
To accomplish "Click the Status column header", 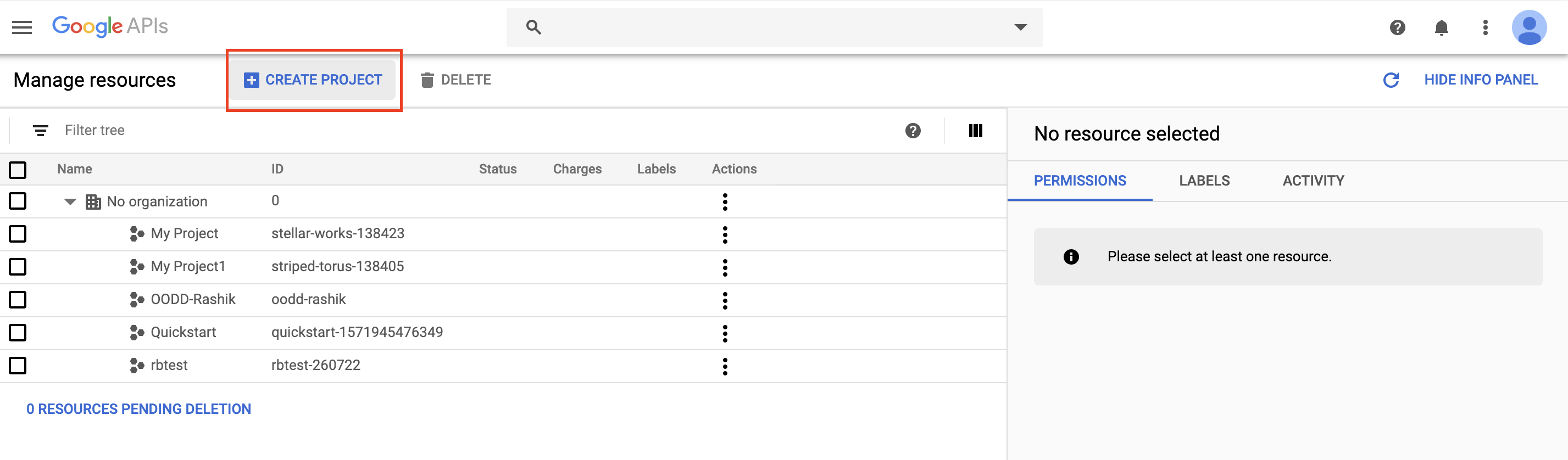I will pyautogui.click(x=497, y=169).
